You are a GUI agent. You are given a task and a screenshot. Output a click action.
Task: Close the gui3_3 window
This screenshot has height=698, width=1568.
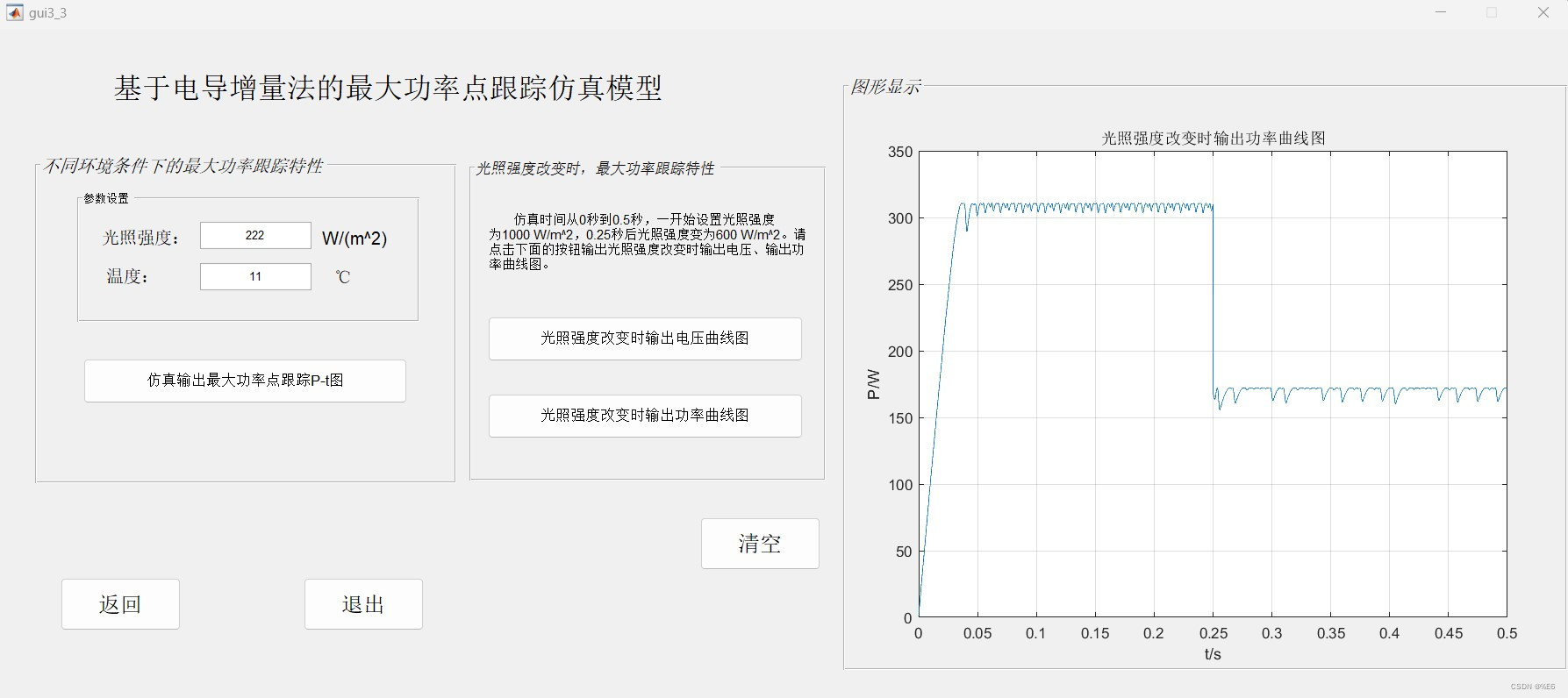1543,13
